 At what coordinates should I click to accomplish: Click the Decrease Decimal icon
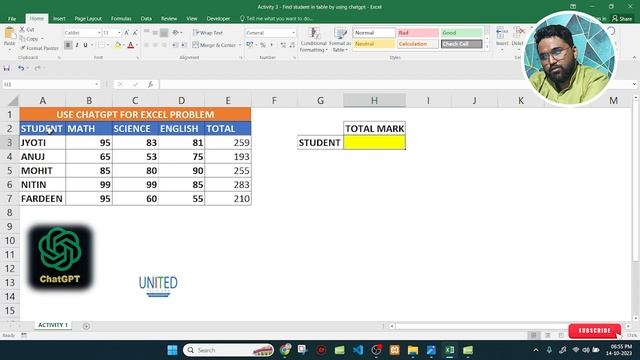point(292,45)
